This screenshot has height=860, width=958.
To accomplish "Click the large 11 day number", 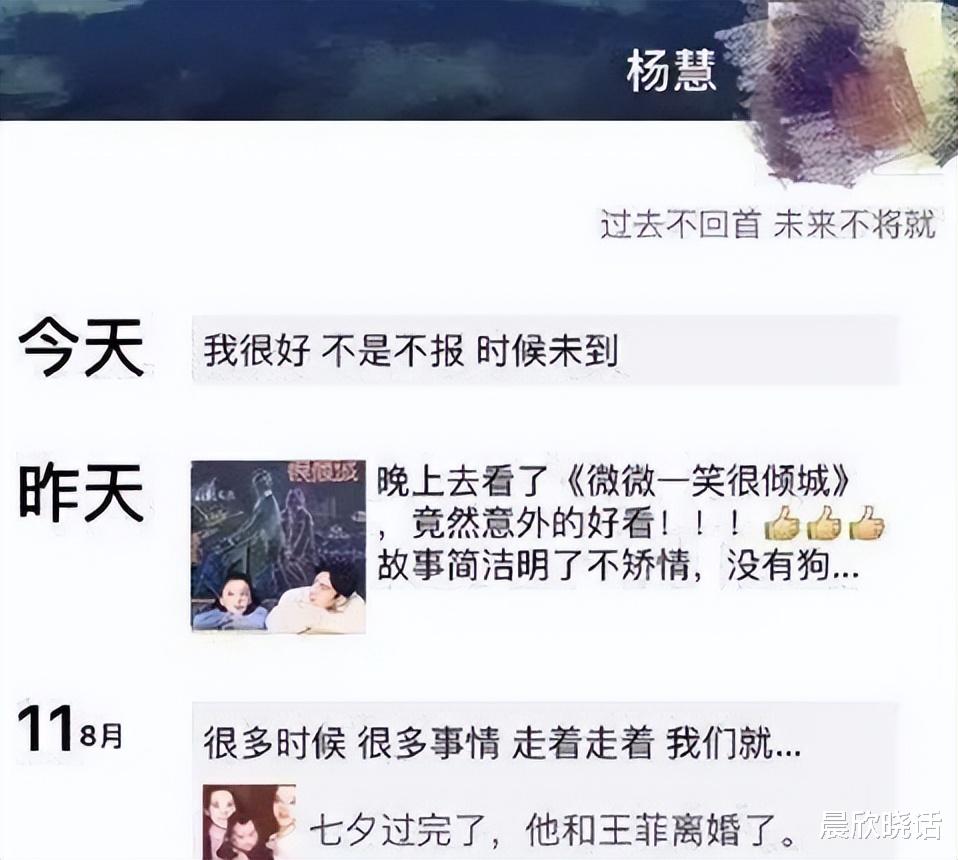I will [x=46, y=729].
